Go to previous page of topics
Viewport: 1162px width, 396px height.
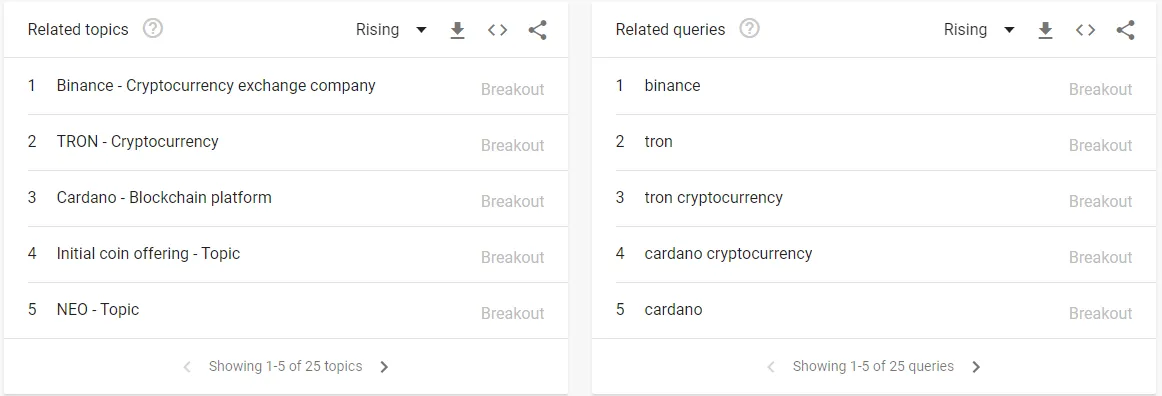pyautogui.click(x=187, y=366)
